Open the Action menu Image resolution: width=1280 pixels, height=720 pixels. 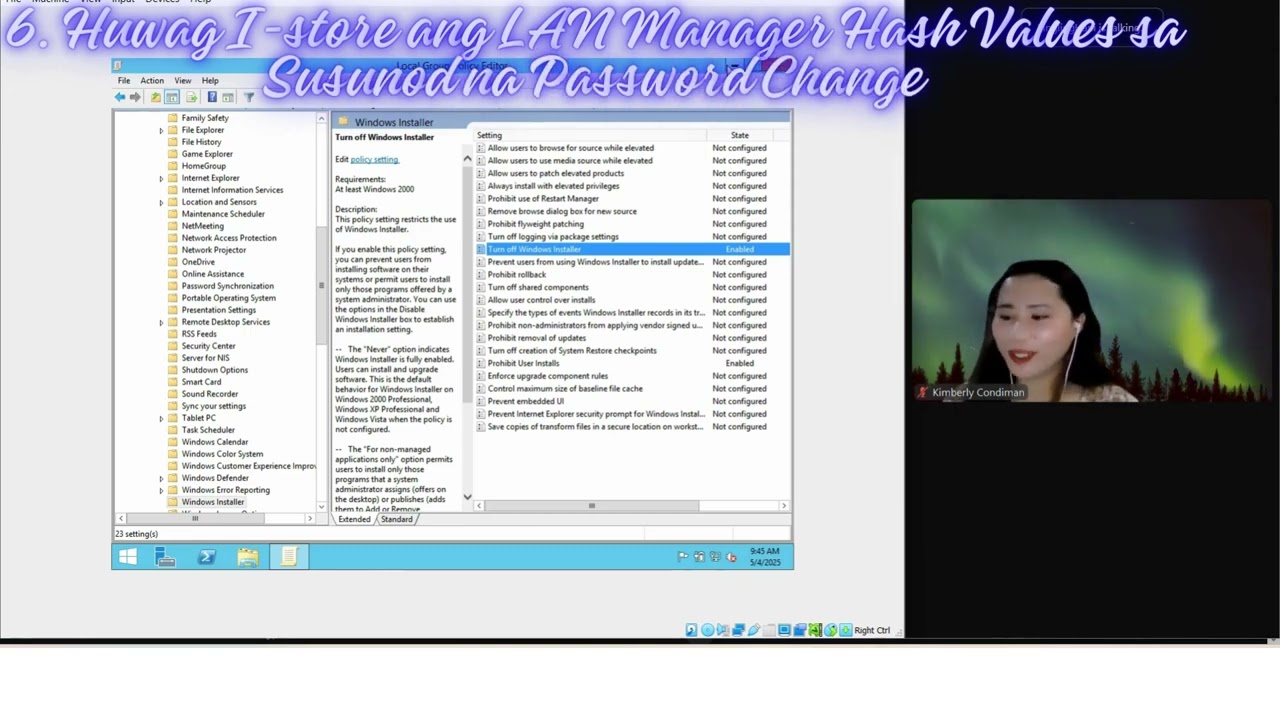pos(152,80)
